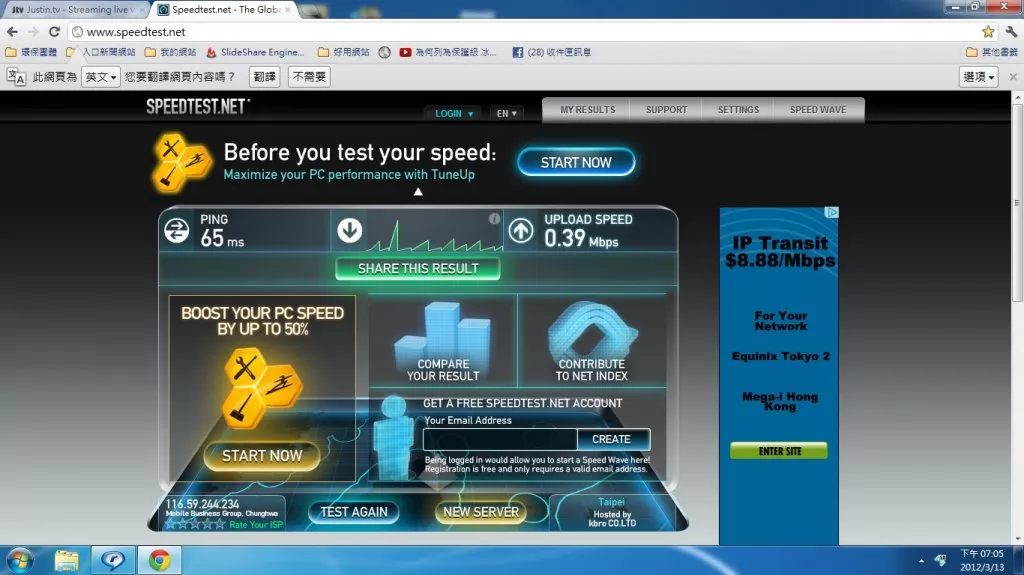Click the address bar showing www.speedtest.net
1024x575 pixels.
[522, 31]
